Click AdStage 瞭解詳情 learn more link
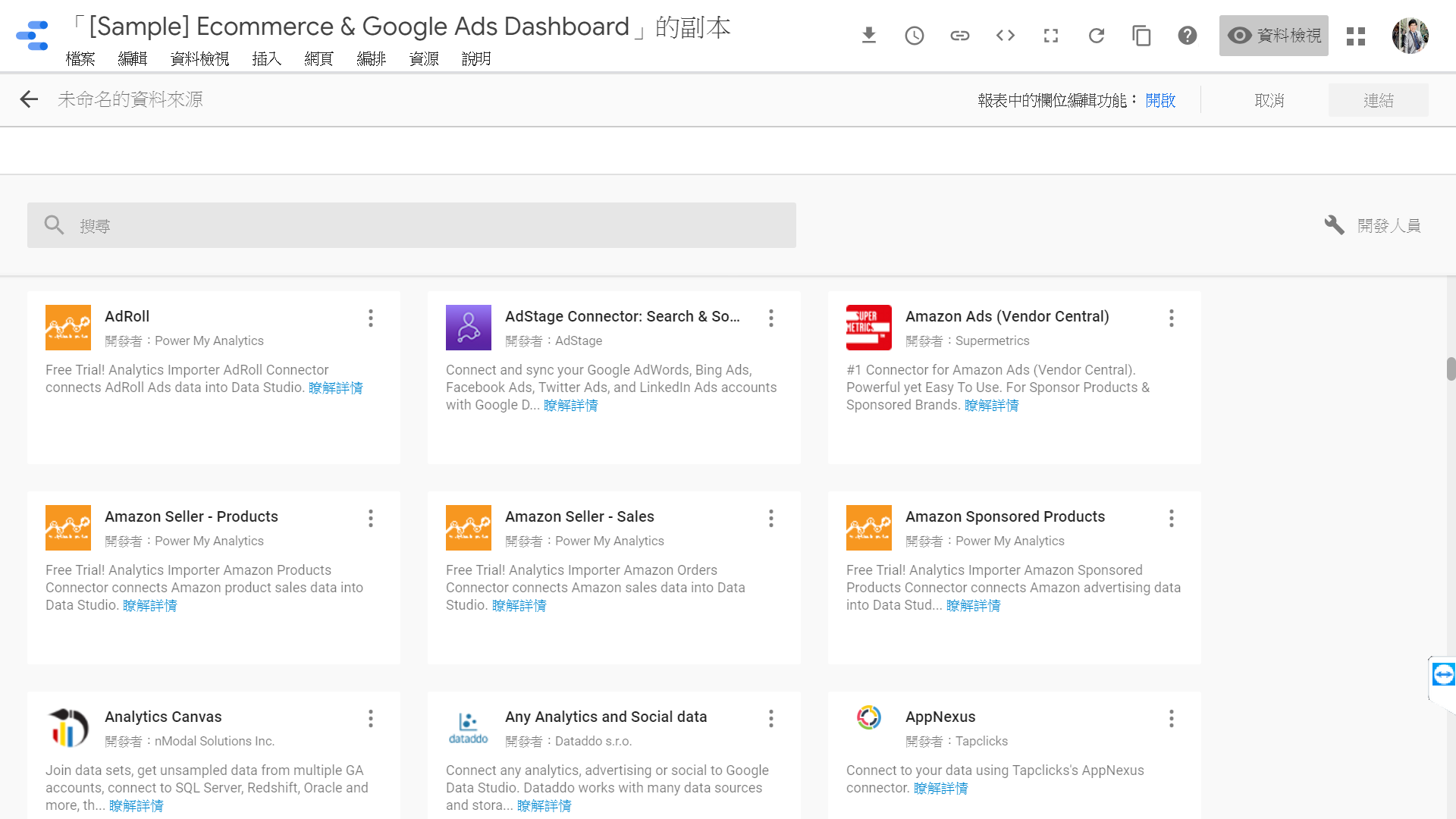 571,405
